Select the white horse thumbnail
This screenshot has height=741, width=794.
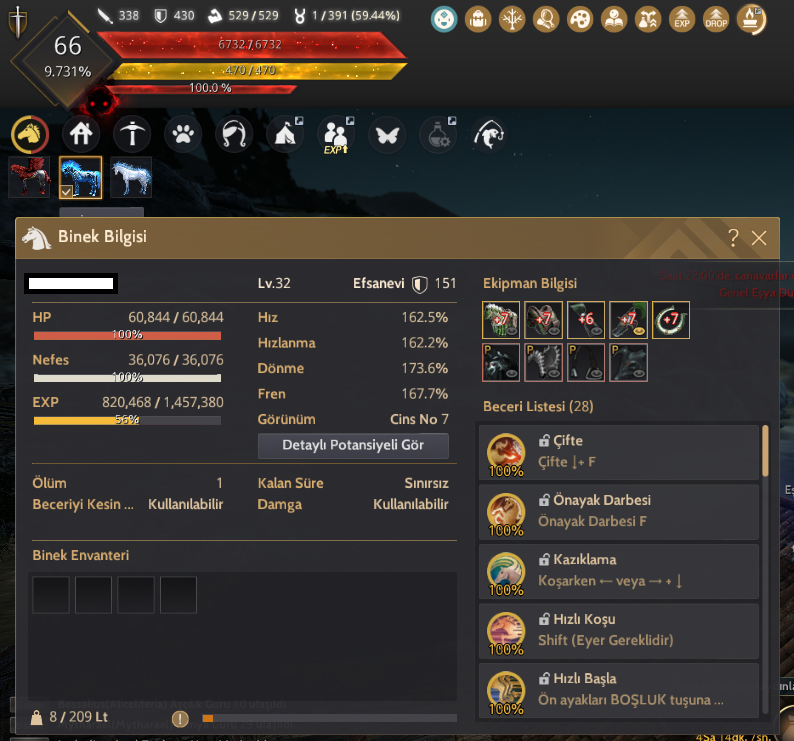point(131,177)
